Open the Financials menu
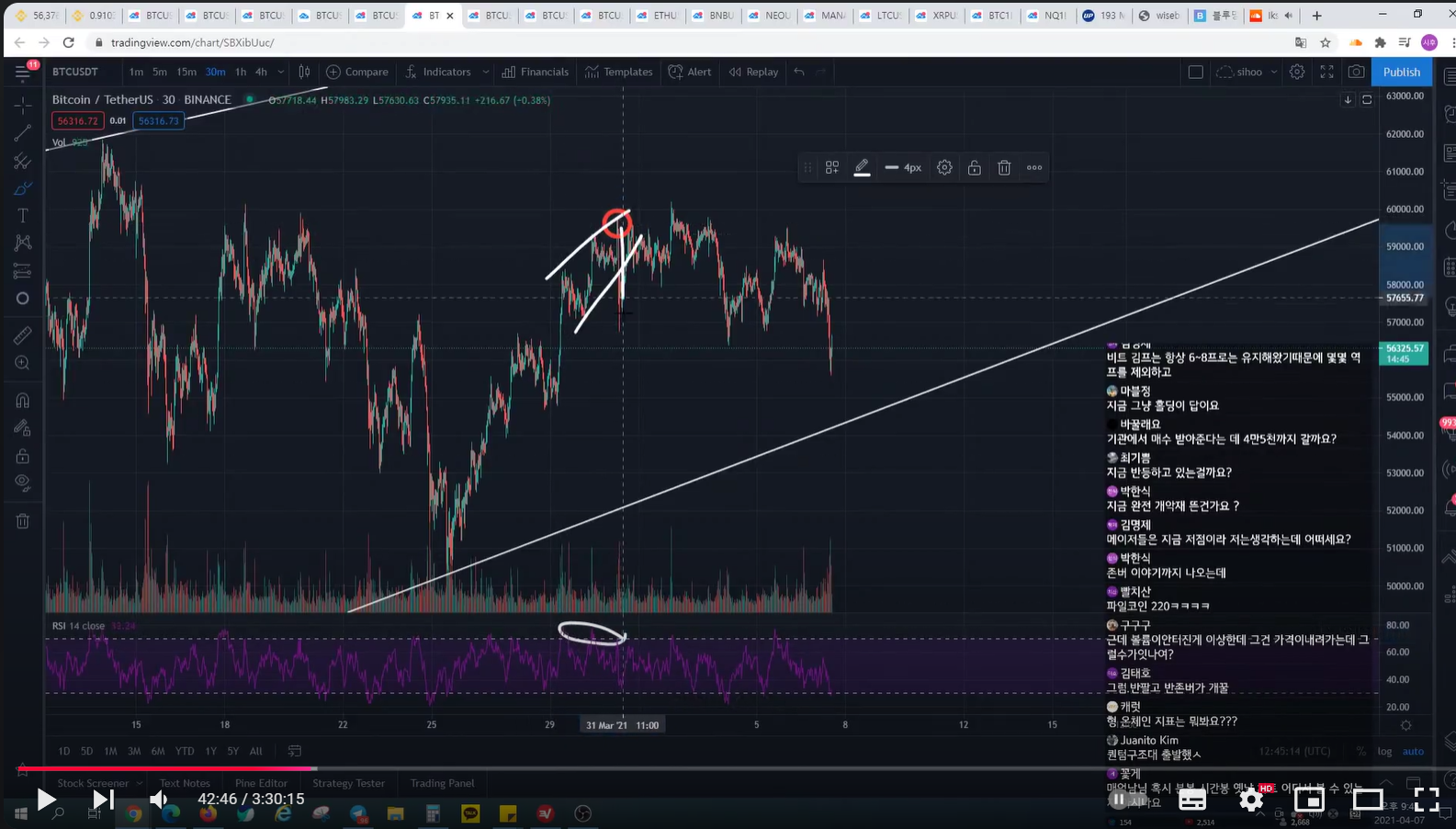Image resolution: width=1456 pixels, height=829 pixels. pos(536,72)
